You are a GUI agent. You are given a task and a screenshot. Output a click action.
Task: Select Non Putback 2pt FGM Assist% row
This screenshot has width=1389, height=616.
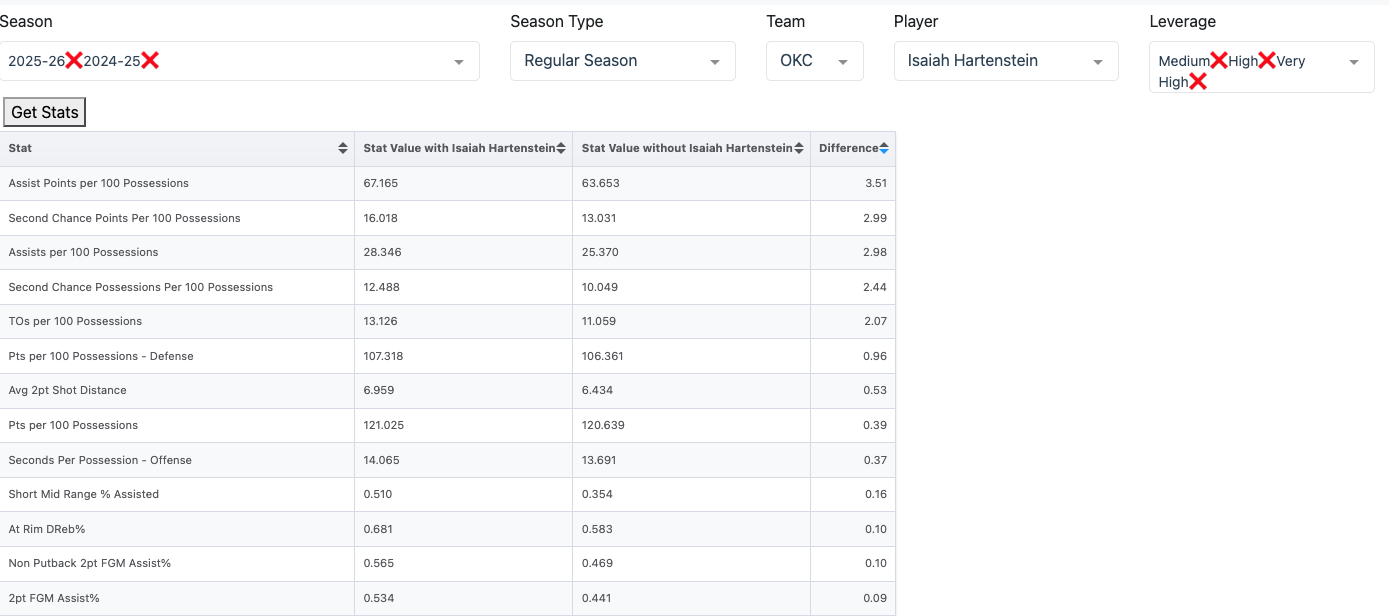(448, 563)
